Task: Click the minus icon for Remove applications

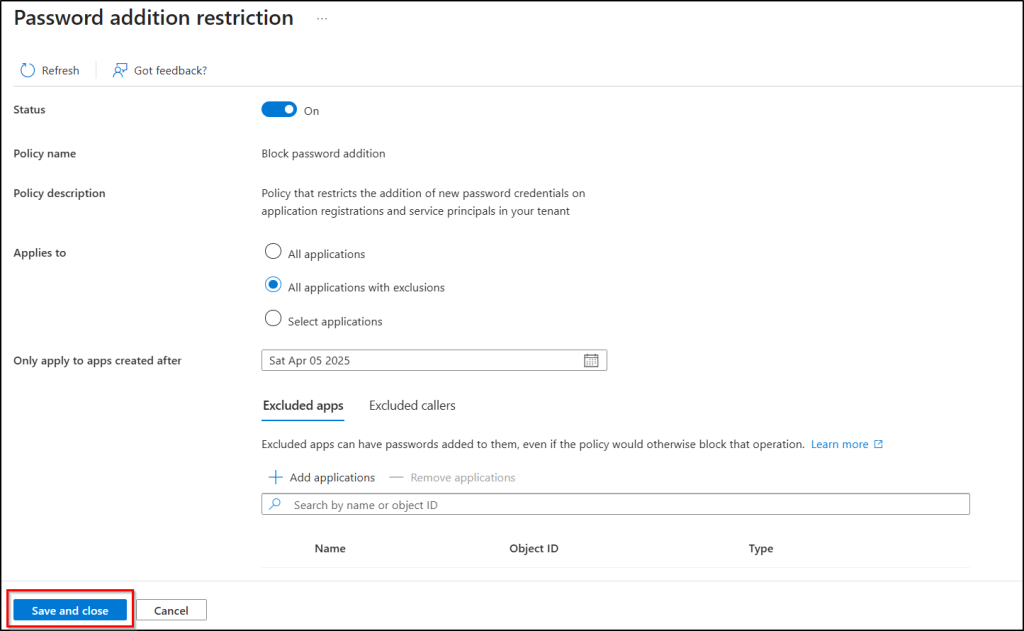Action: [x=397, y=478]
